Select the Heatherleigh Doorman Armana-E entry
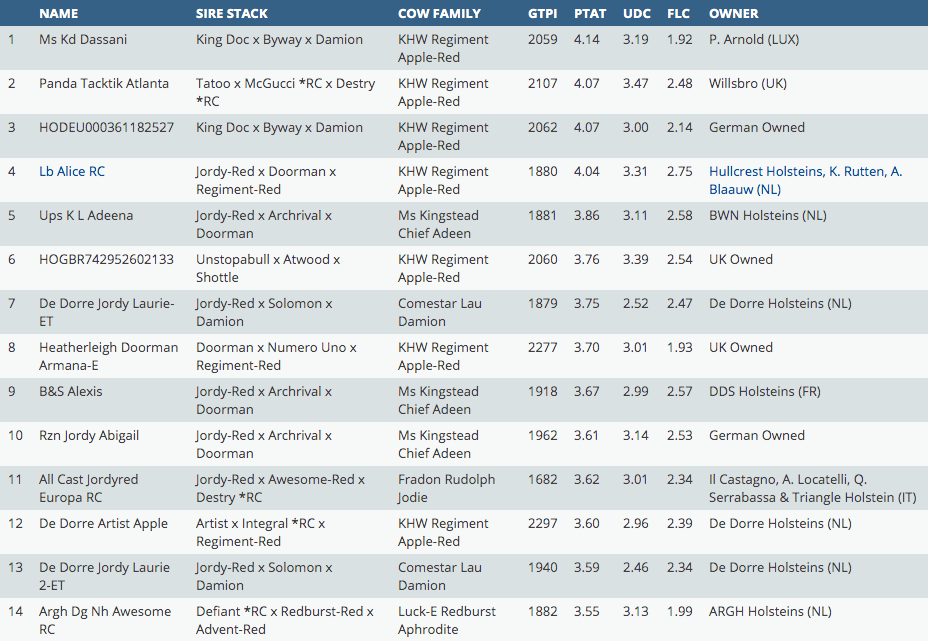This screenshot has width=929, height=641. (108, 356)
